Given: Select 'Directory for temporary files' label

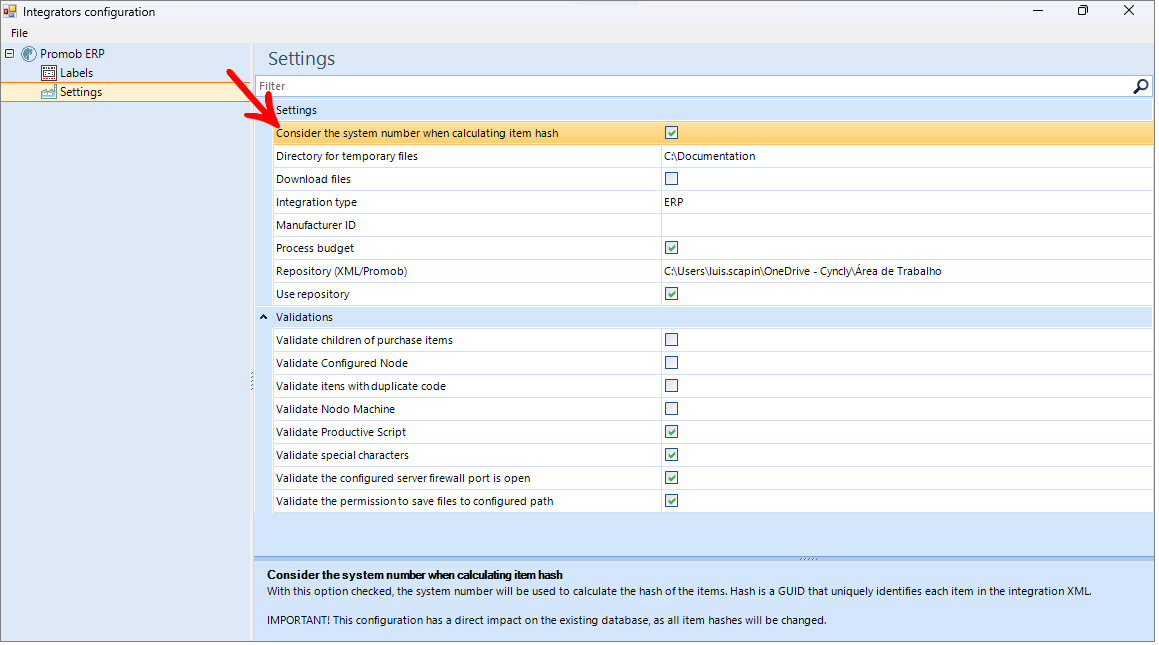Looking at the screenshot, I should point(347,156).
